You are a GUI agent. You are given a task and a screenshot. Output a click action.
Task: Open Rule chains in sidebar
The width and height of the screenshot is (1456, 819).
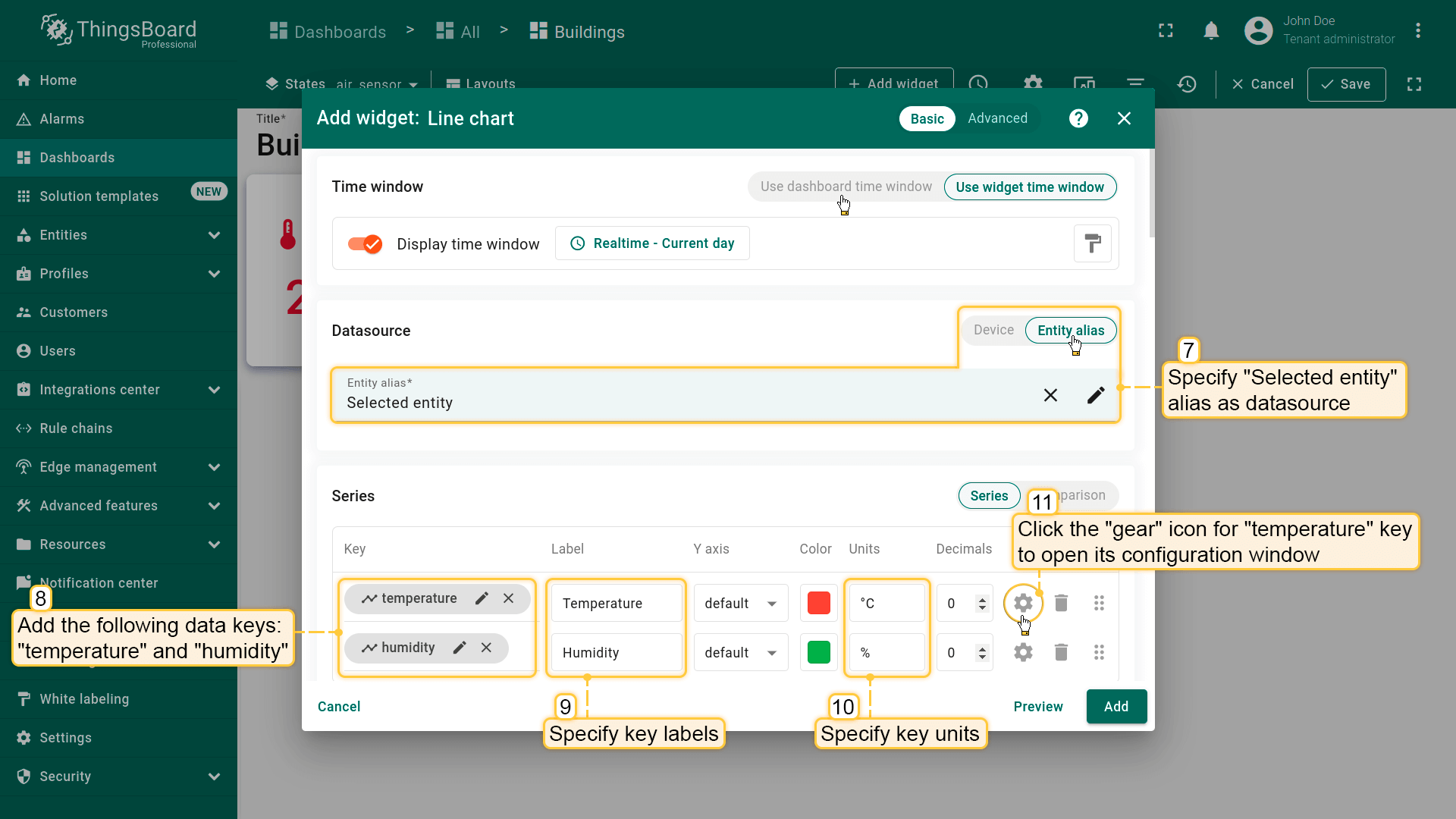click(76, 428)
